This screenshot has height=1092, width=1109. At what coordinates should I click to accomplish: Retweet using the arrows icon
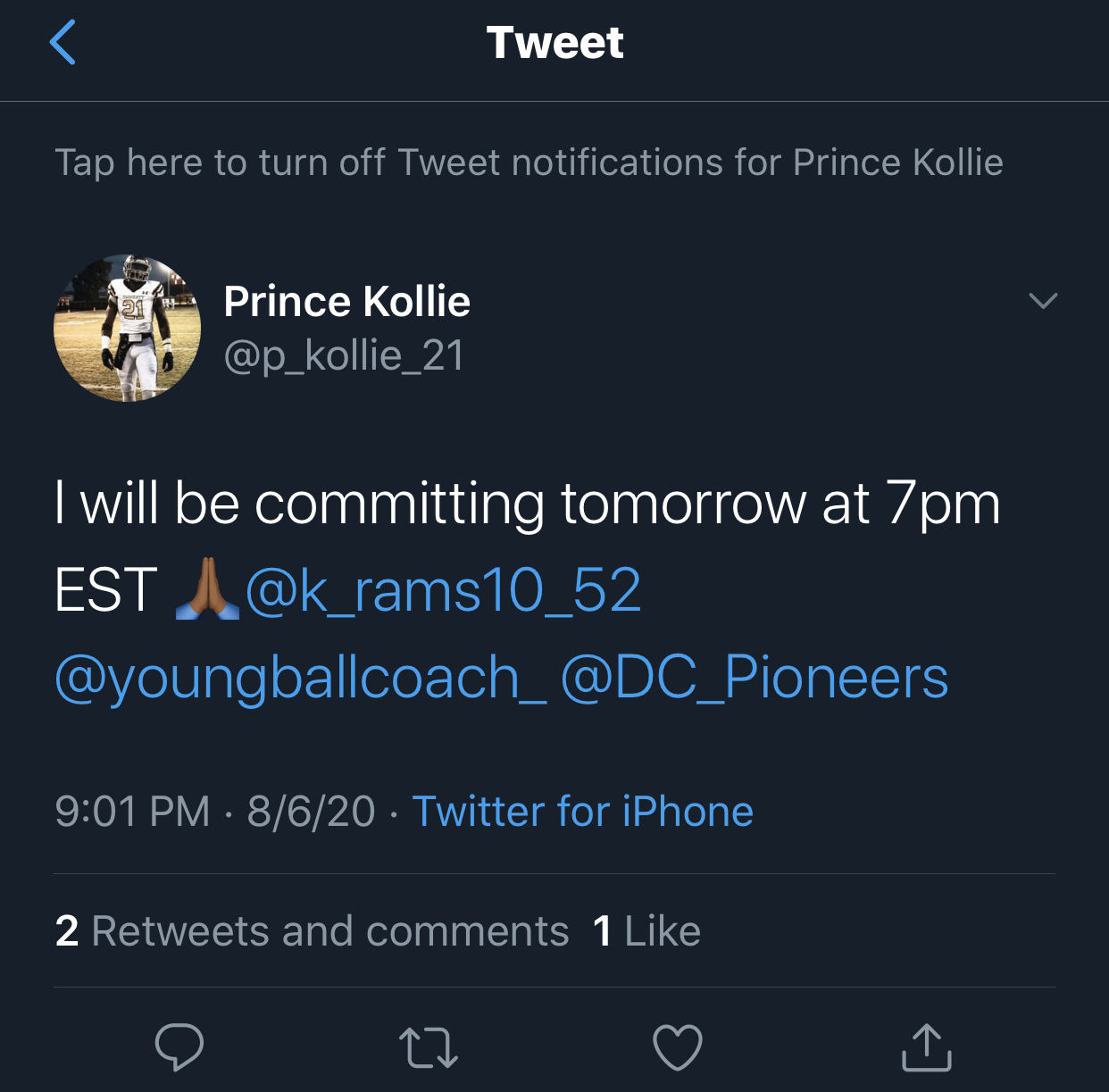click(429, 1047)
